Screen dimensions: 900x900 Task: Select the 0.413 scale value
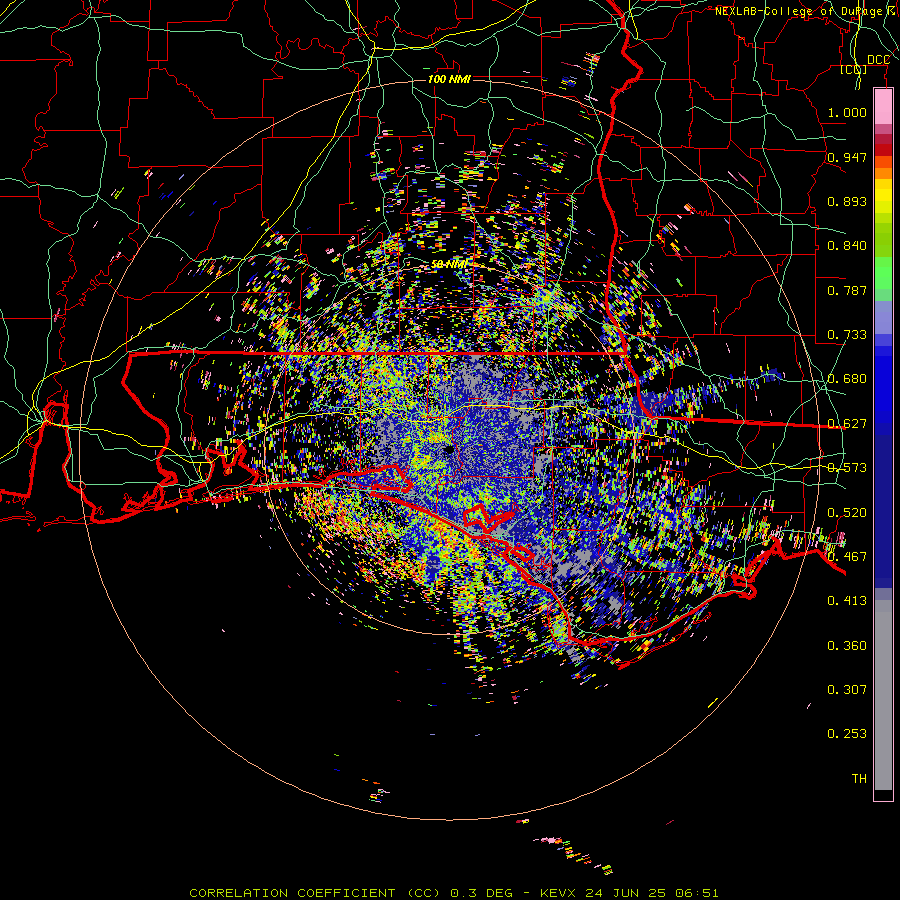click(847, 601)
